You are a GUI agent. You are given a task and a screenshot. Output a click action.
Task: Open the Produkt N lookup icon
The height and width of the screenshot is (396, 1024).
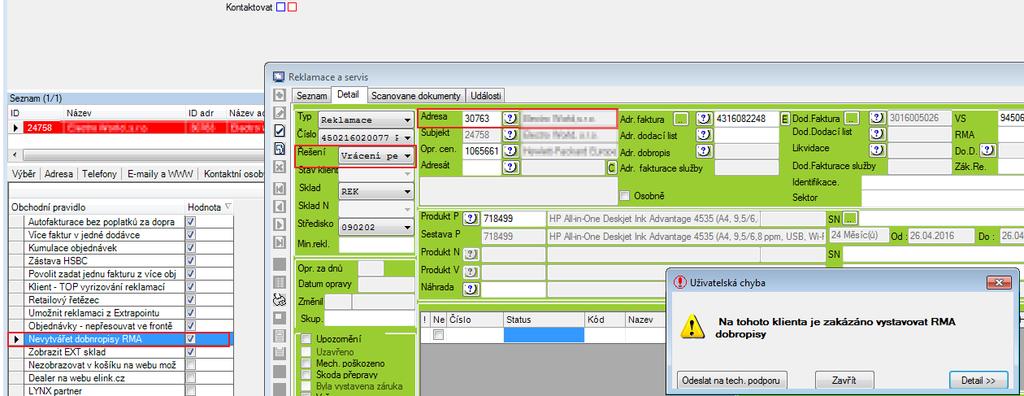pos(472,254)
